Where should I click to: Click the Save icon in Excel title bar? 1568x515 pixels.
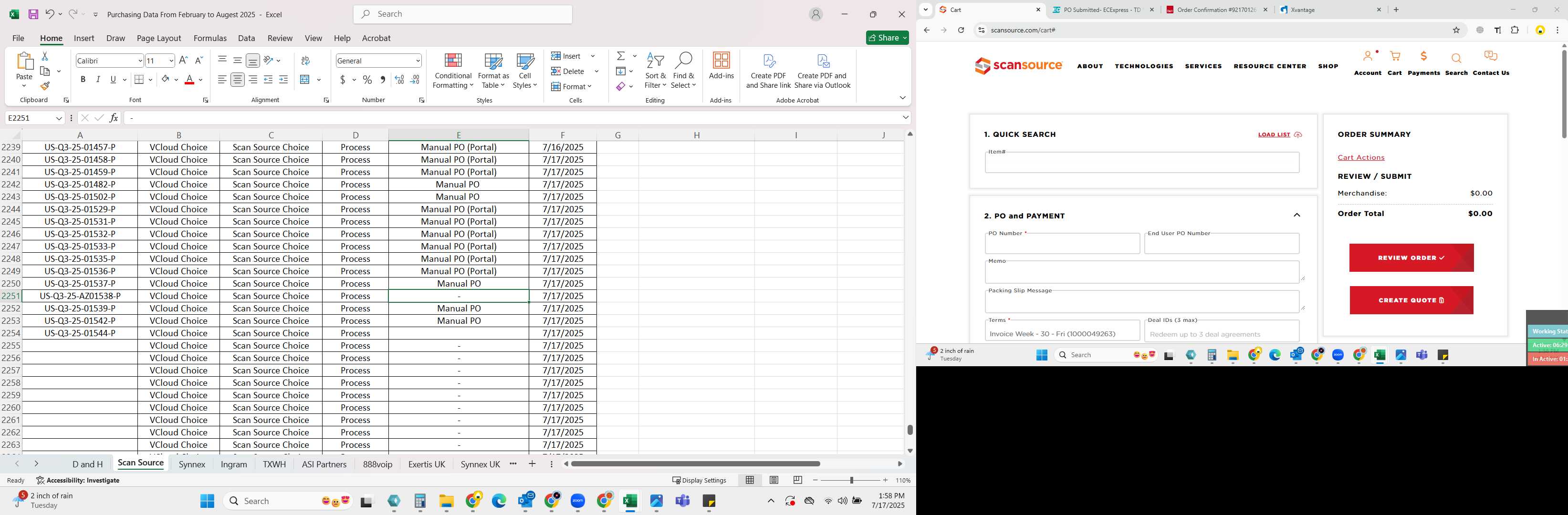[33, 14]
